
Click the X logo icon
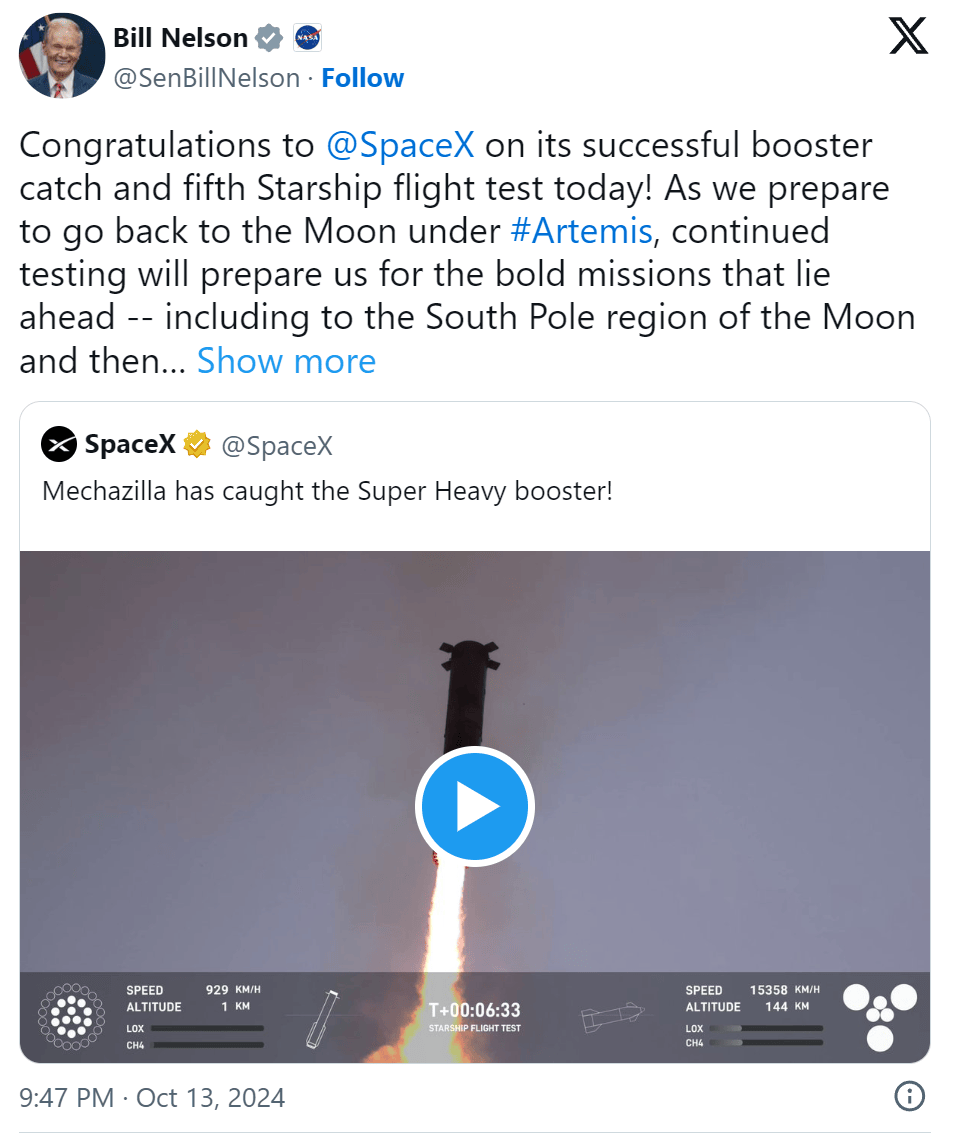908,37
